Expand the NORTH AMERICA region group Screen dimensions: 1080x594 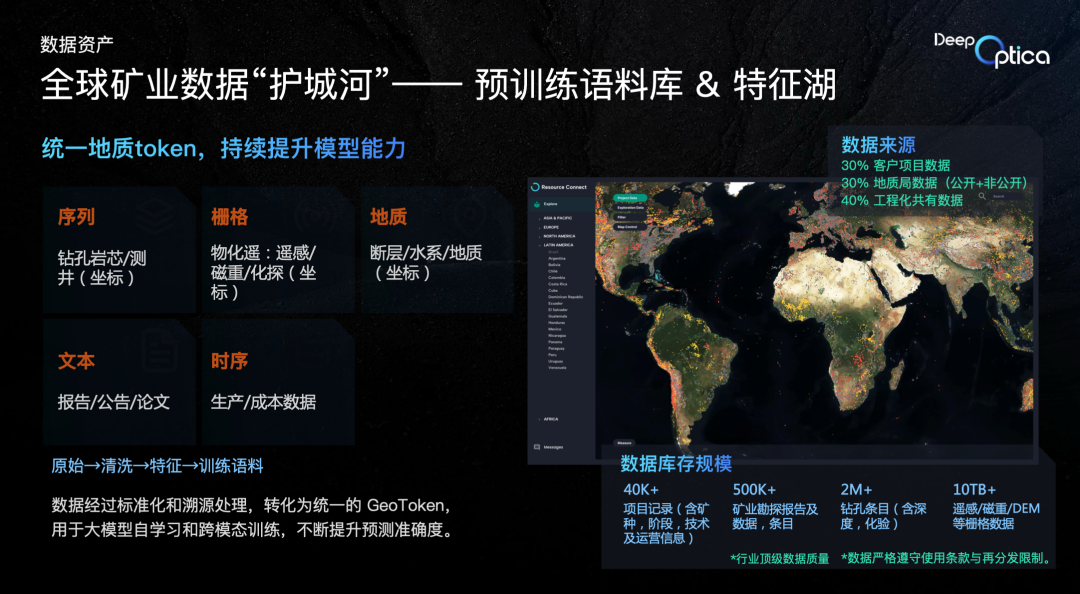tap(560, 236)
